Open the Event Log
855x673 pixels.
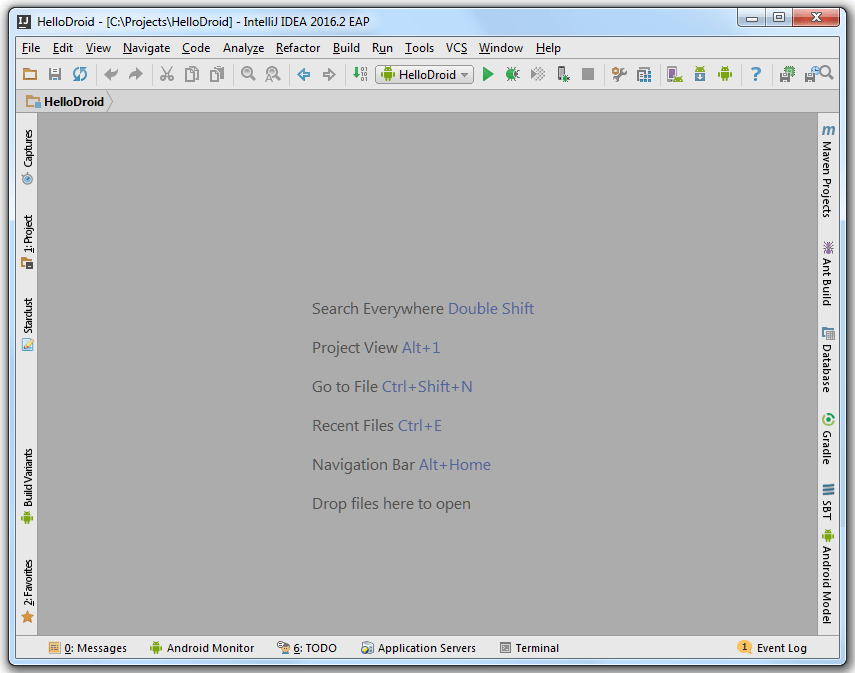(x=772, y=648)
